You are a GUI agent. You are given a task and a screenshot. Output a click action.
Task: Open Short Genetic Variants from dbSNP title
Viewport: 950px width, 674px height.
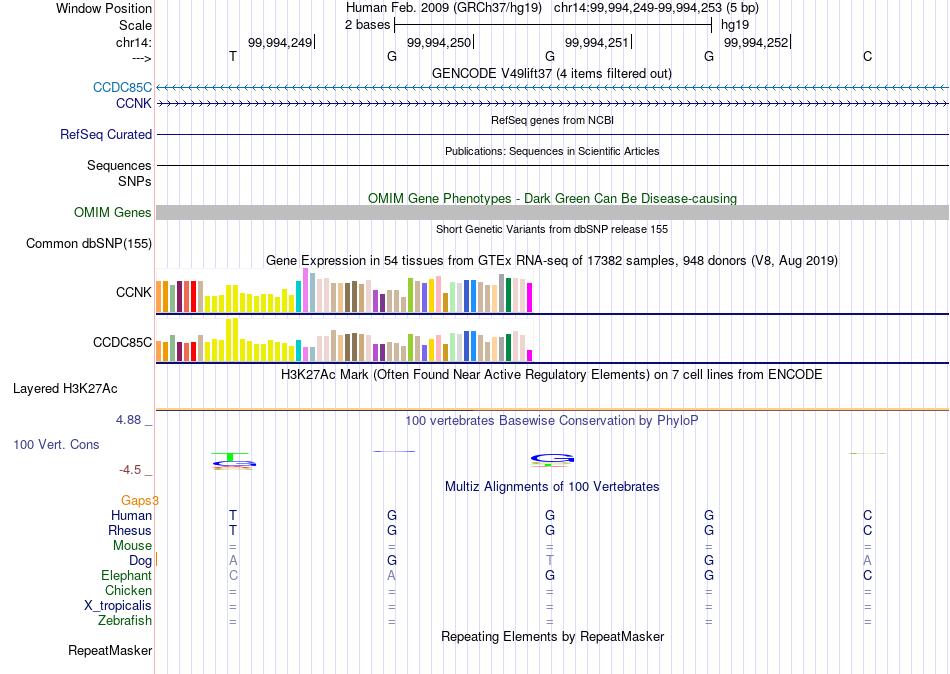[552, 229]
